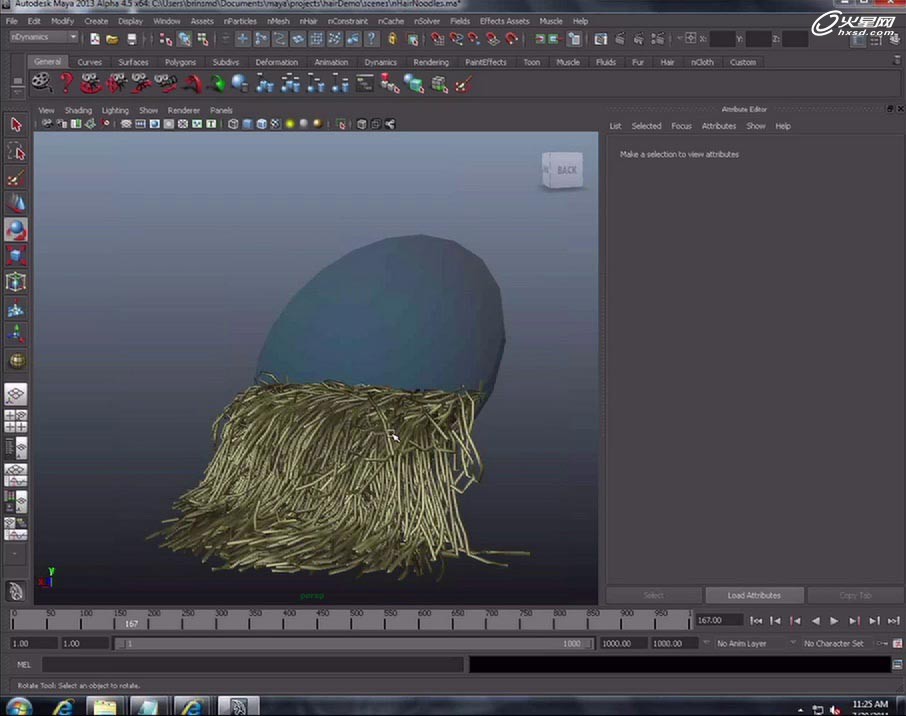Select the arrow Select tool in toolbox
The width and height of the screenshot is (906, 716).
pos(15,125)
